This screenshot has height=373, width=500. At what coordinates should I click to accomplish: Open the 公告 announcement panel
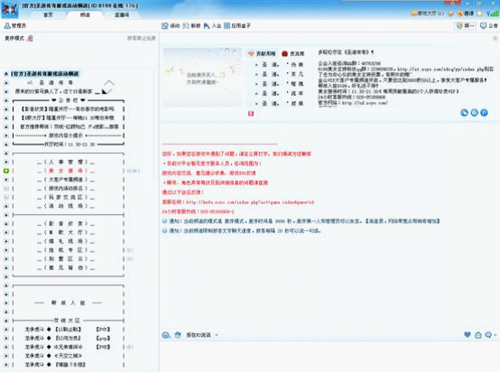488,26
